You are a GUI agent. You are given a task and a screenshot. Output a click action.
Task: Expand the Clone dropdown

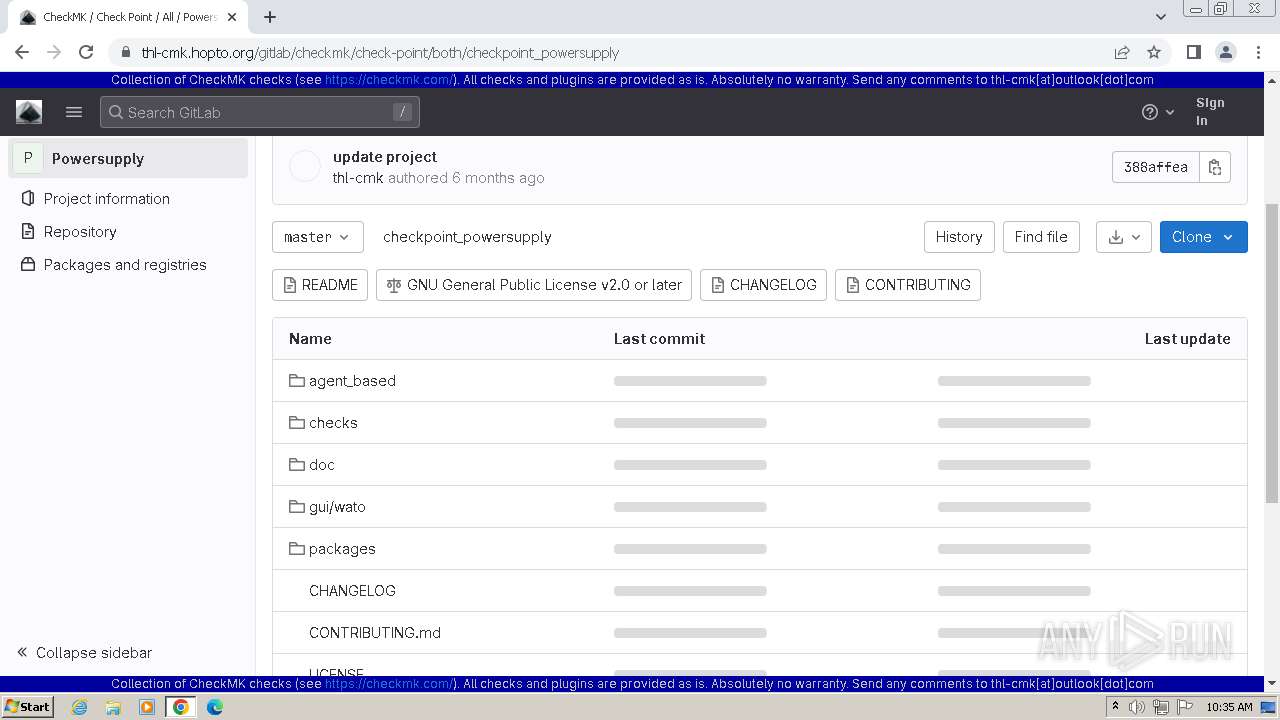point(1203,237)
